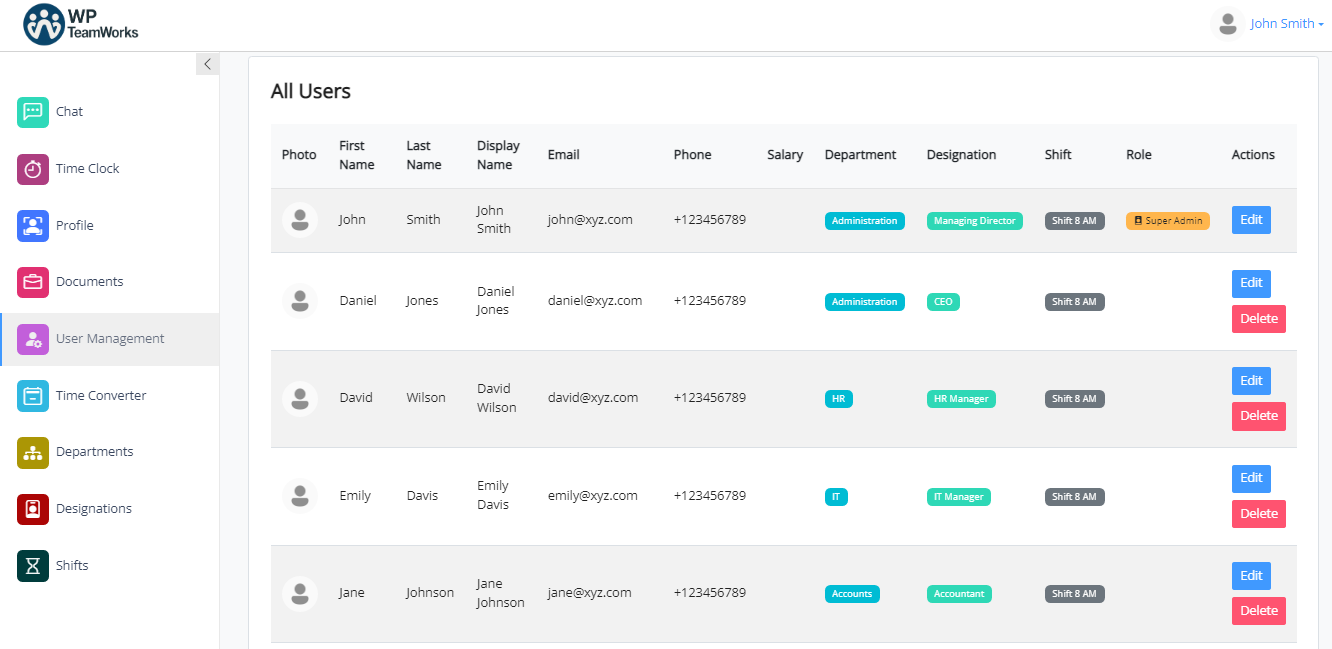Viewport: 1332px width, 649px height.
Task: Click the Departments hierarchy icon
Action: click(x=31, y=451)
